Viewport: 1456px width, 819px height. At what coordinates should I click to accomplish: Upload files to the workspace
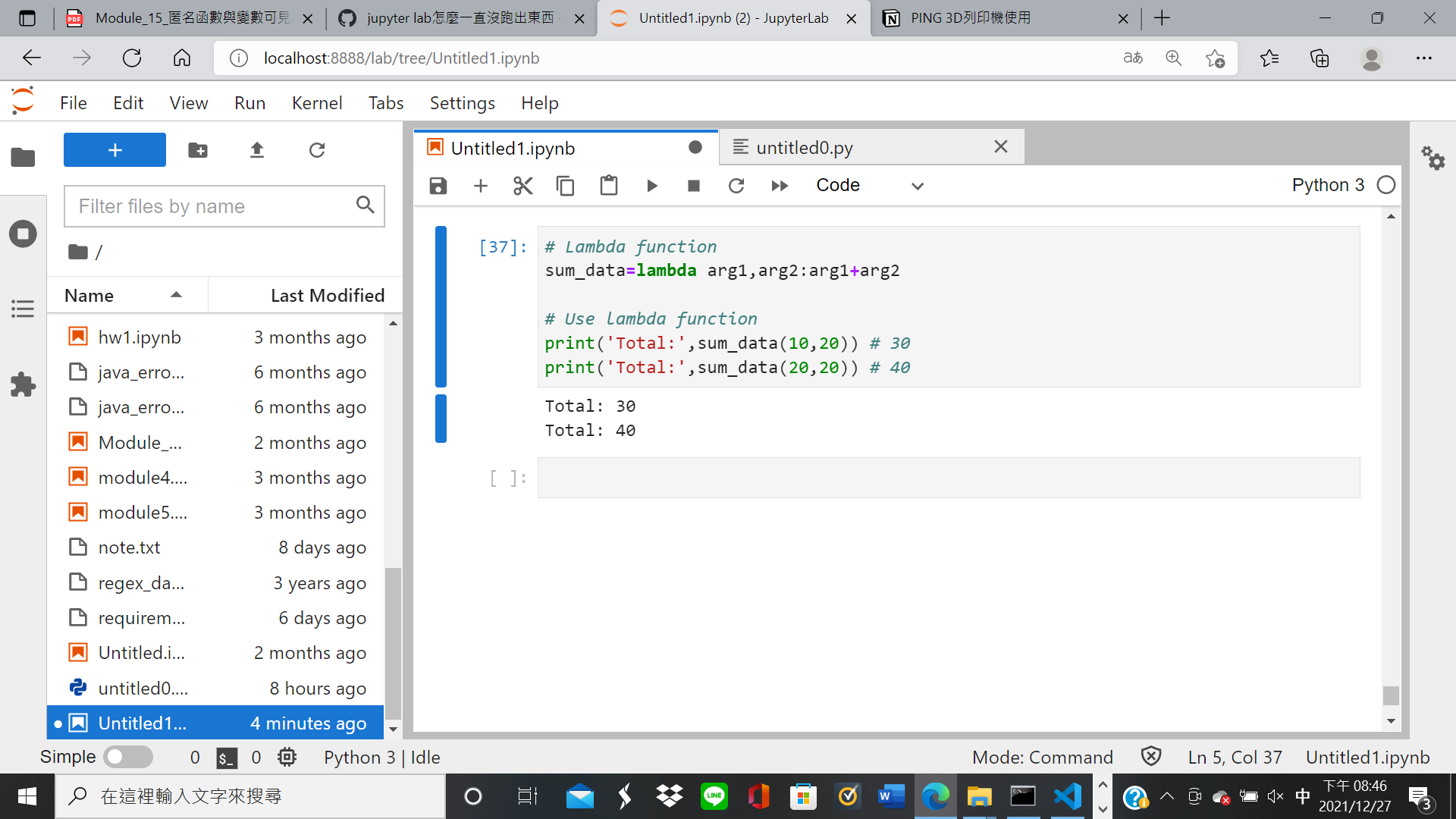(257, 150)
